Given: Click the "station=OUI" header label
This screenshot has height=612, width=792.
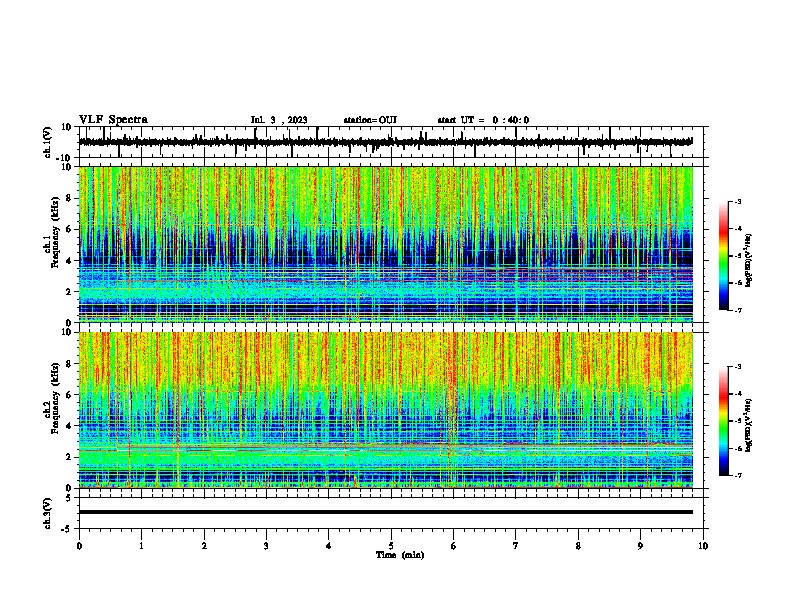Looking at the screenshot, I should pos(370,120).
